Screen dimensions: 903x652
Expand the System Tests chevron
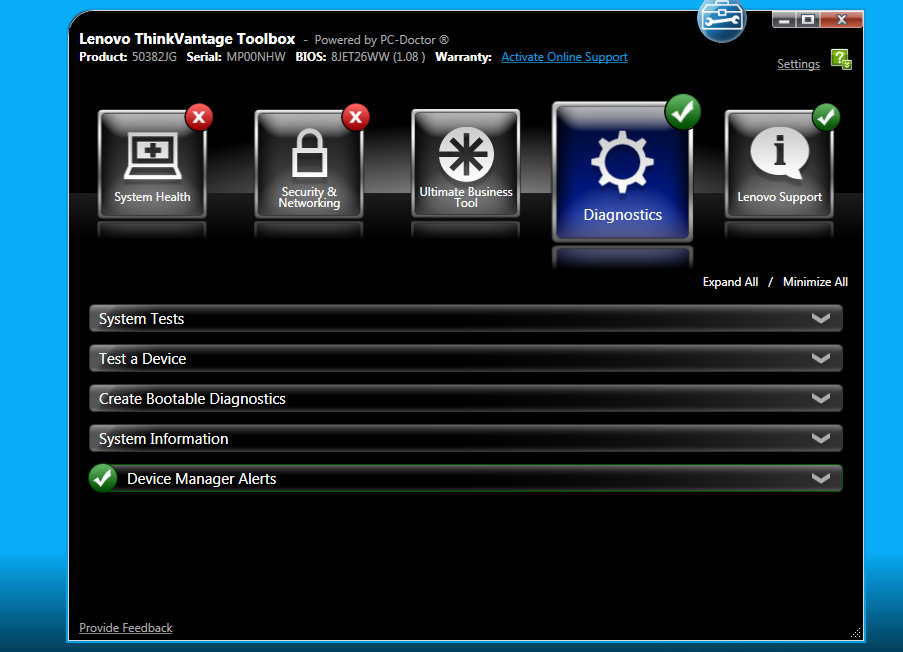tap(821, 319)
